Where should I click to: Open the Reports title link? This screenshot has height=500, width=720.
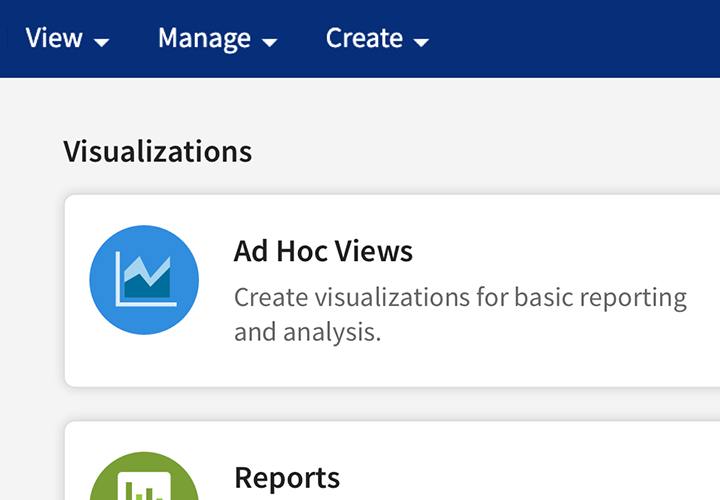(x=287, y=477)
